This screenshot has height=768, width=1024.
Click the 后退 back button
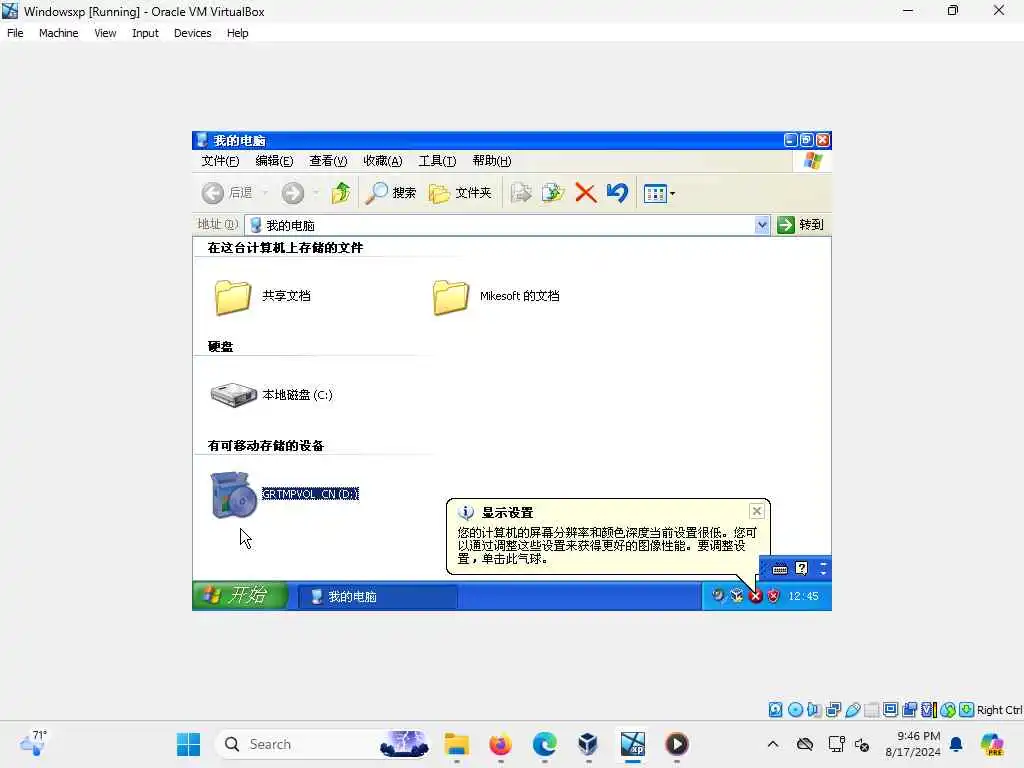tap(227, 193)
